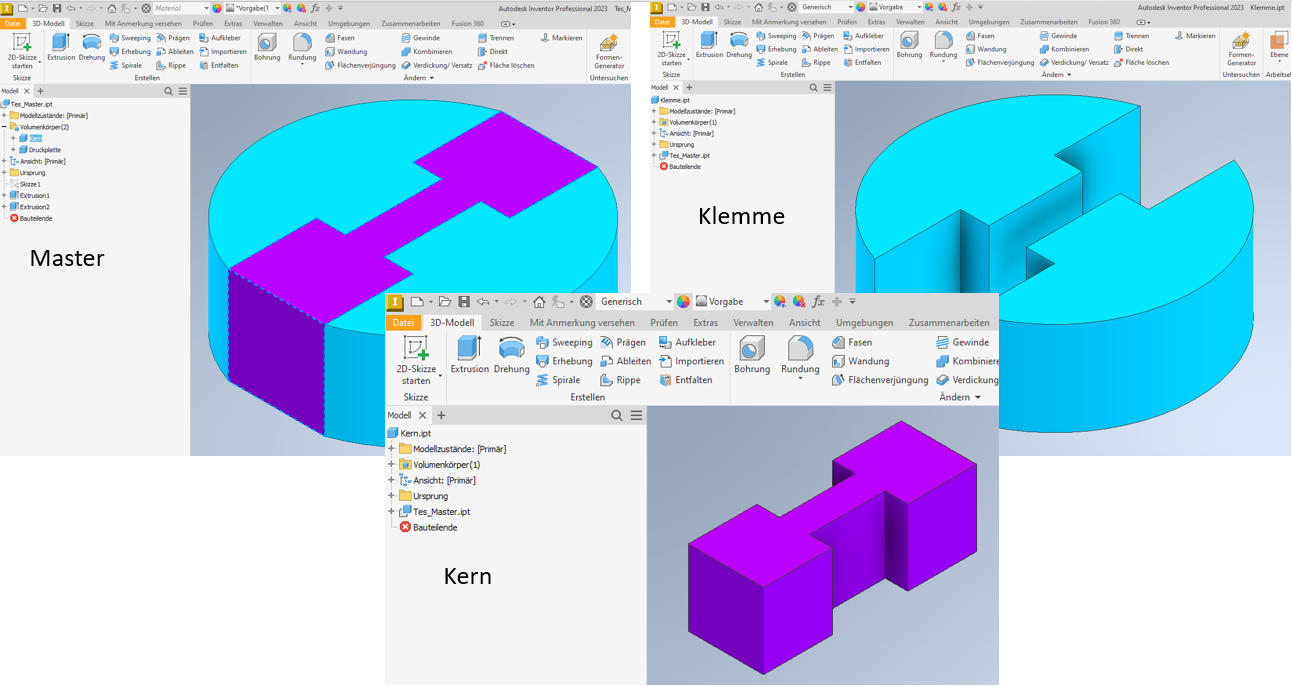Select Bauteilende in Kern browser
The image size is (1292, 686).
point(428,527)
